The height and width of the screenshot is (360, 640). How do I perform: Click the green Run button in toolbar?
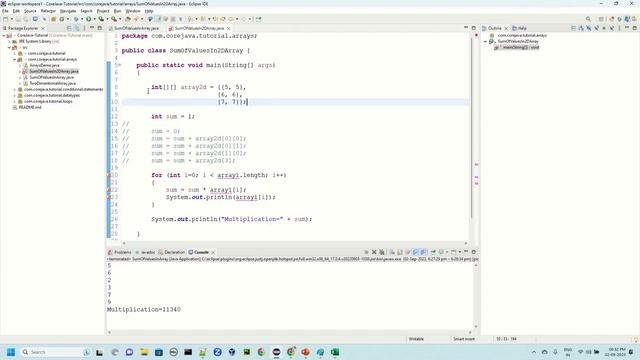tap(88, 19)
